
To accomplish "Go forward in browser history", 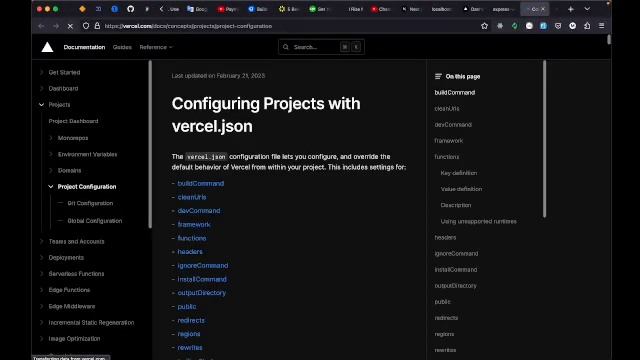I will tap(56, 26).
